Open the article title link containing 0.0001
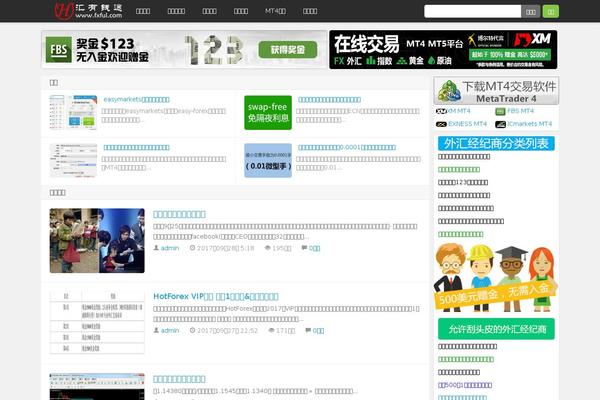The image size is (600, 400). [x=347, y=147]
